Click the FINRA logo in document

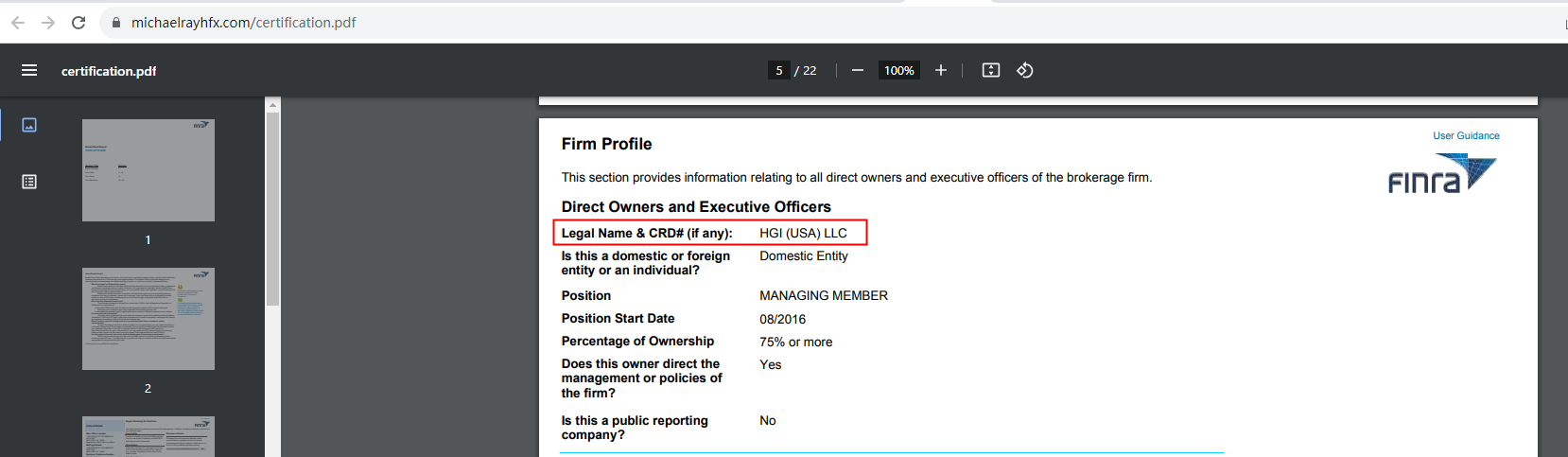click(x=1441, y=174)
